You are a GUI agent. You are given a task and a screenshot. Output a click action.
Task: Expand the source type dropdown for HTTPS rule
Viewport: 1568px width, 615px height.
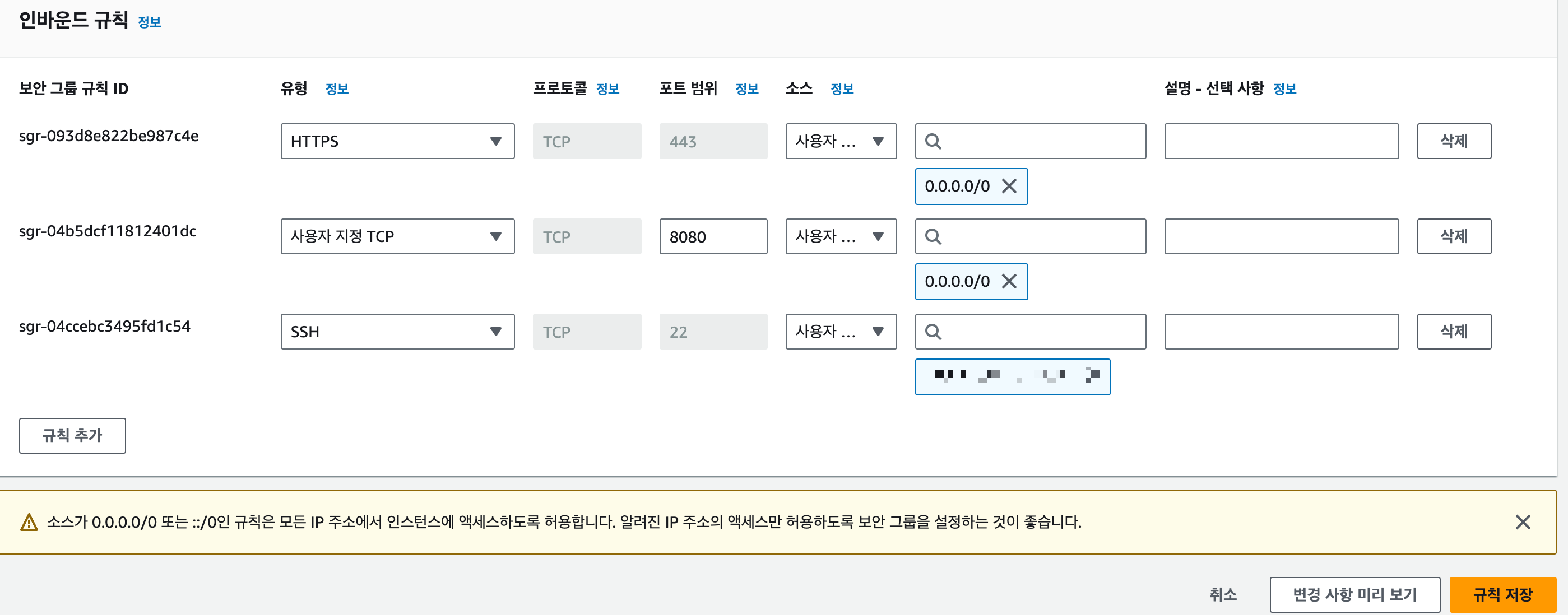point(841,141)
